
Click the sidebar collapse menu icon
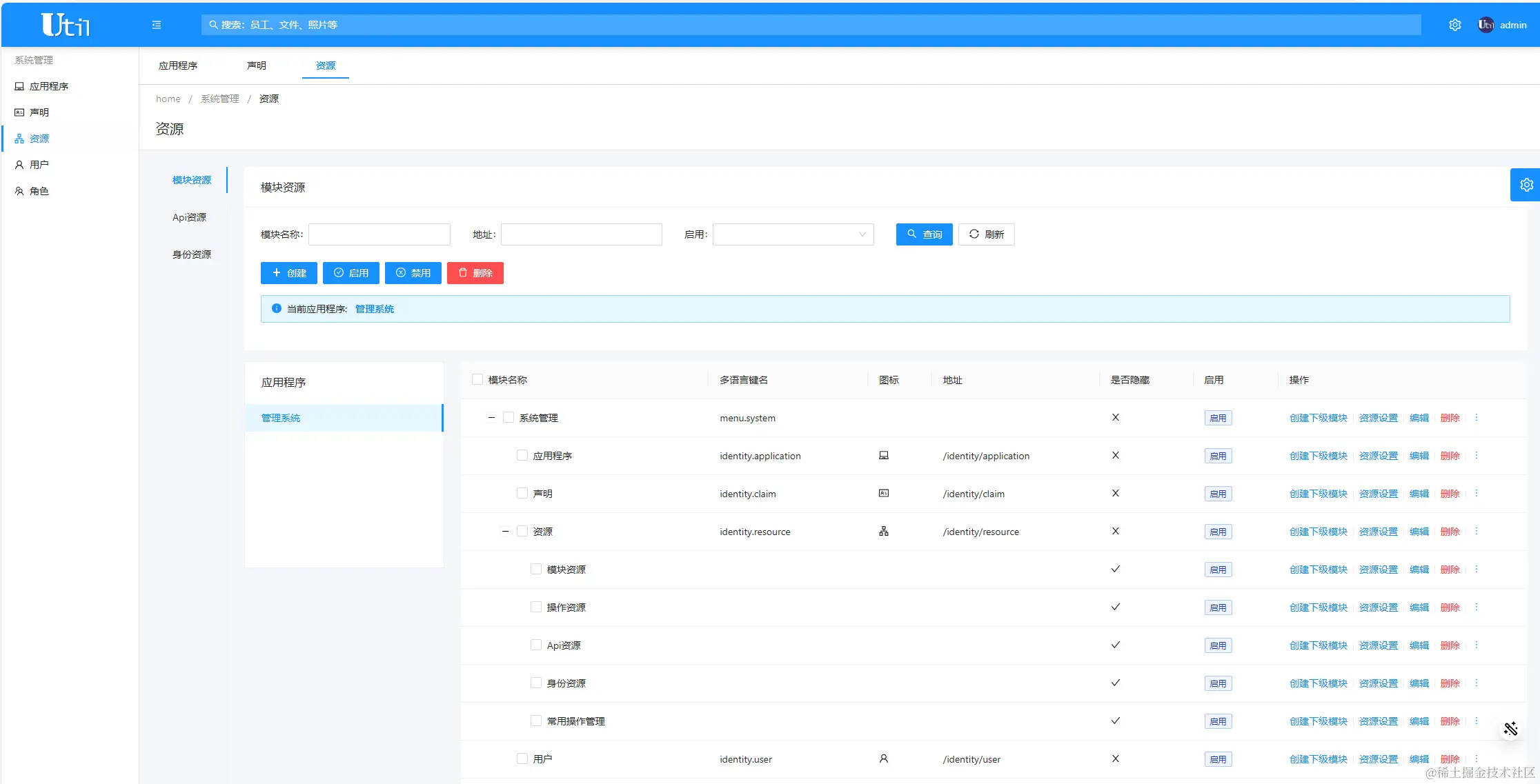157,25
